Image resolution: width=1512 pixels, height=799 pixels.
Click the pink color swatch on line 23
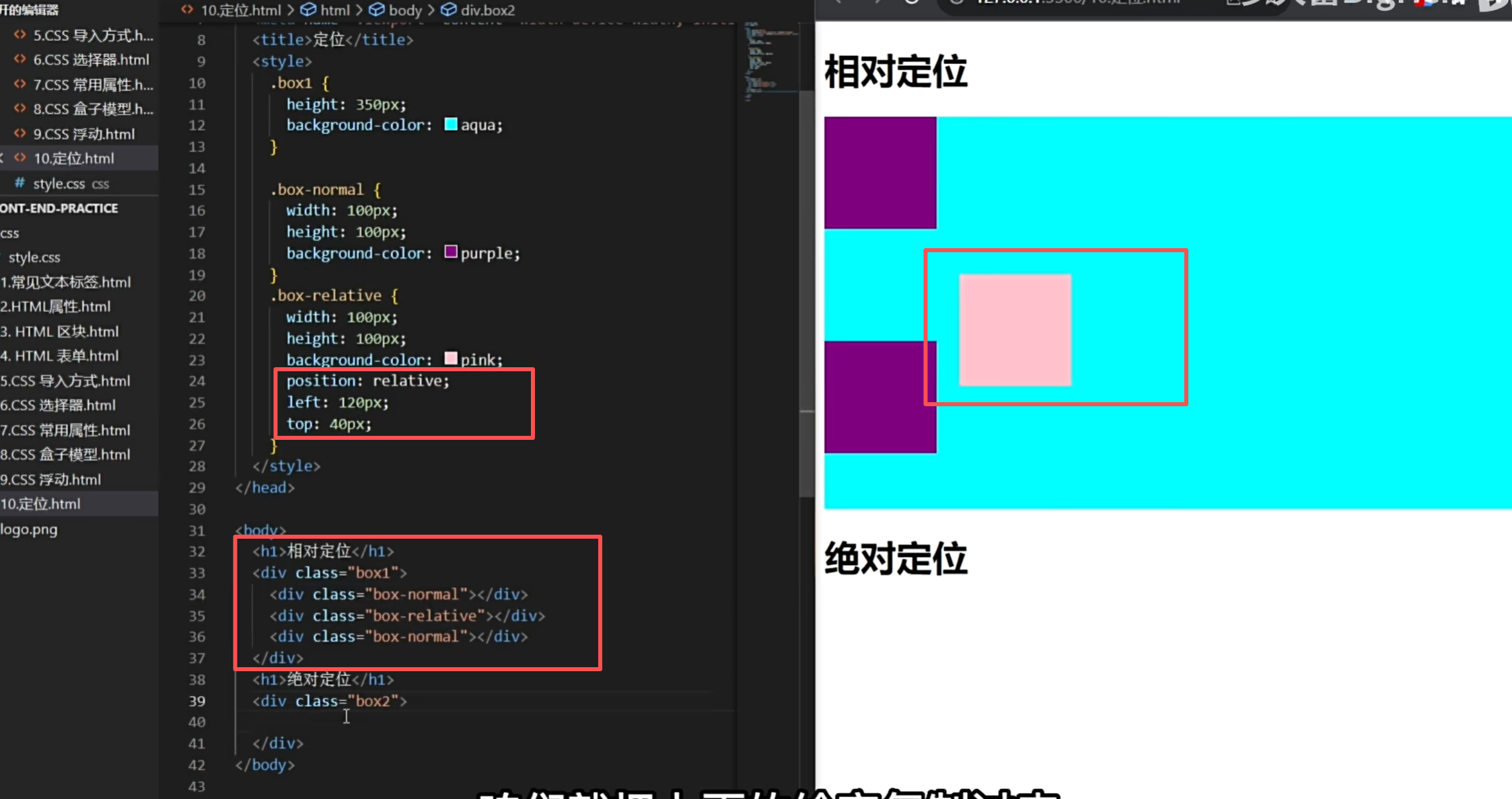tap(451, 358)
